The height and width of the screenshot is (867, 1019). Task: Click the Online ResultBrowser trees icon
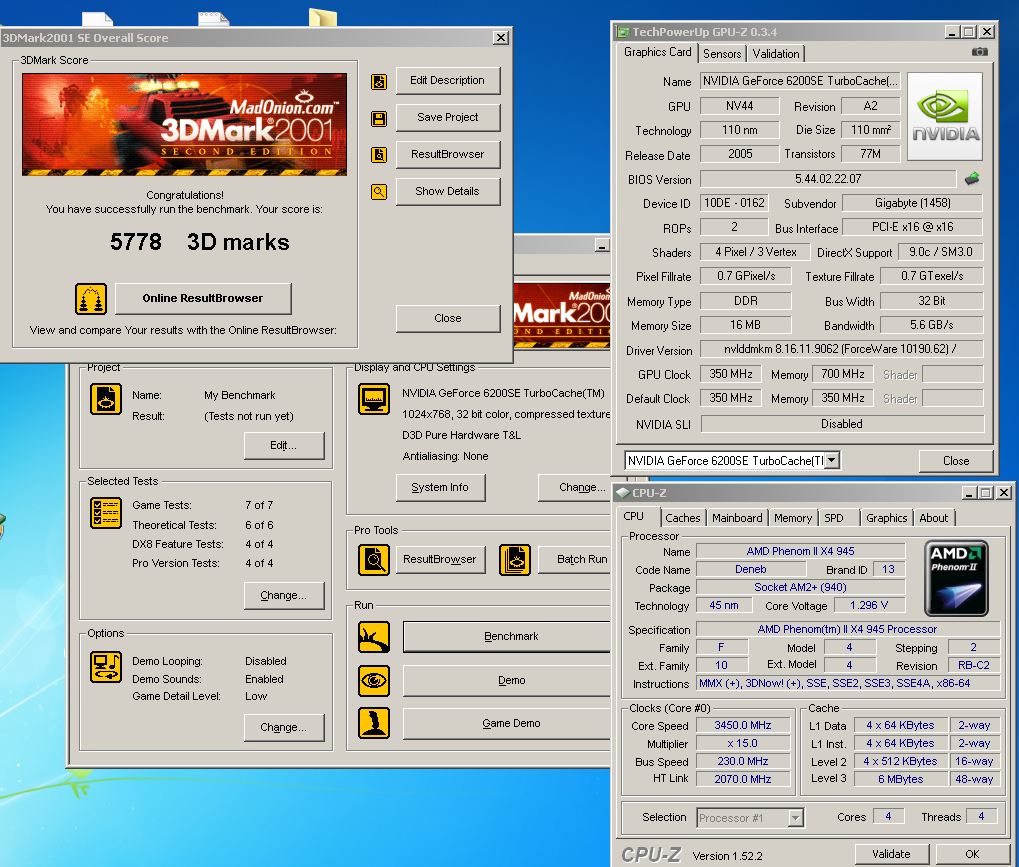91,298
